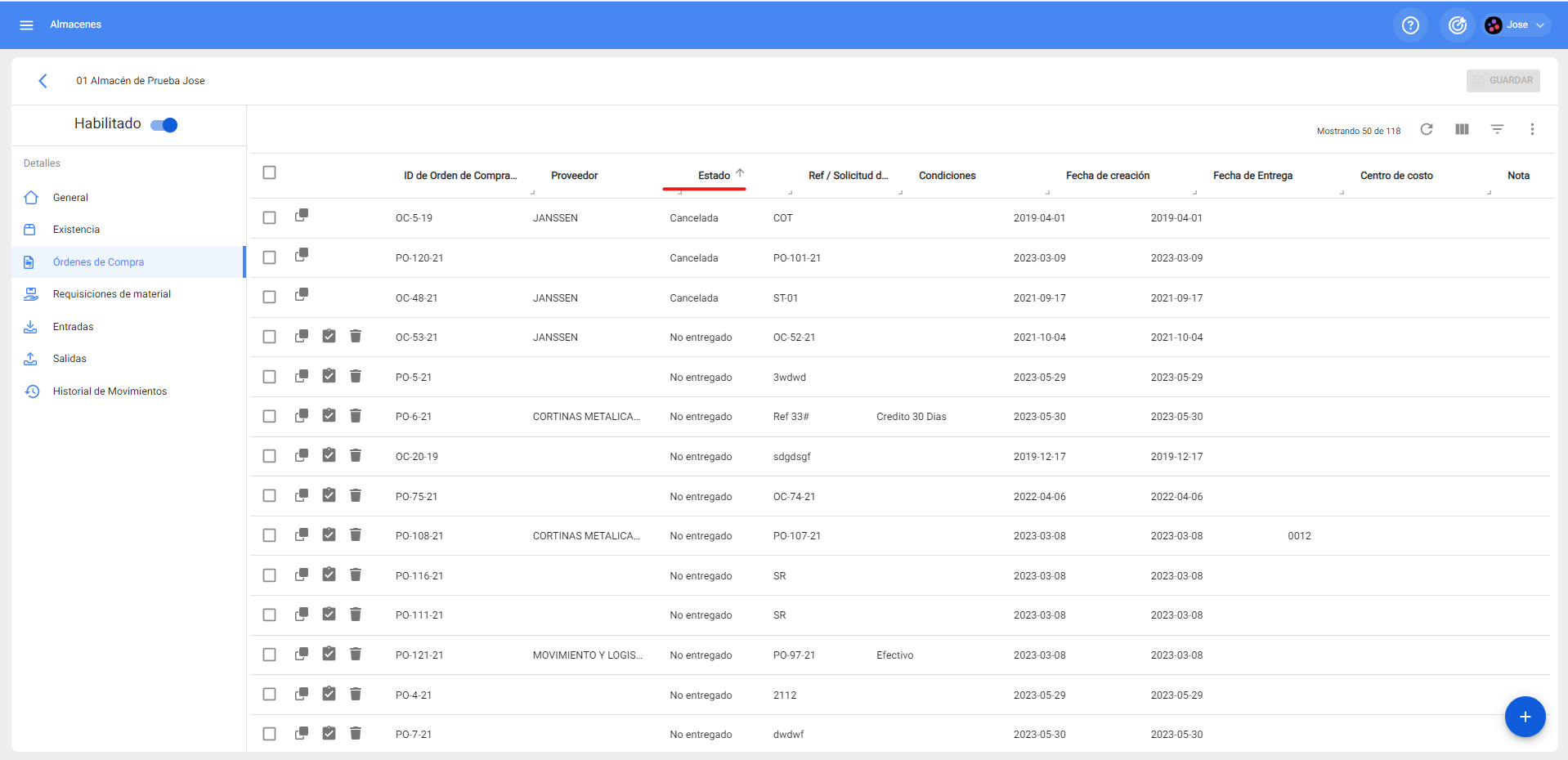The width and height of the screenshot is (1568, 760).
Task: Refresh the purchase orders table
Action: [x=1427, y=129]
